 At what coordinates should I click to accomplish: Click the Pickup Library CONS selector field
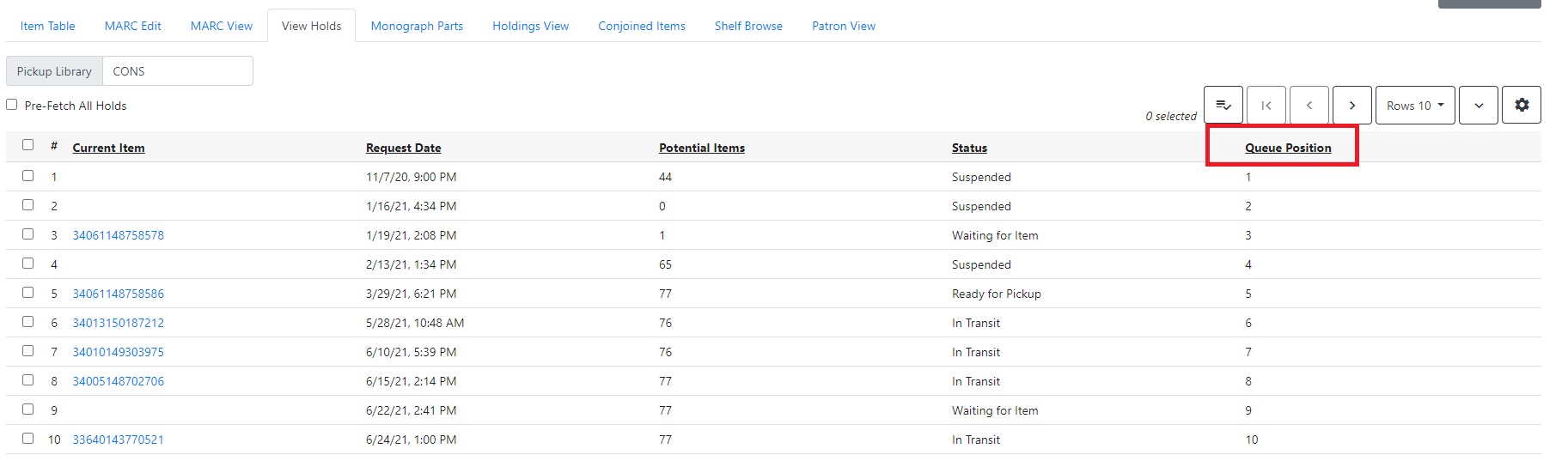click(x=177, y=71)
